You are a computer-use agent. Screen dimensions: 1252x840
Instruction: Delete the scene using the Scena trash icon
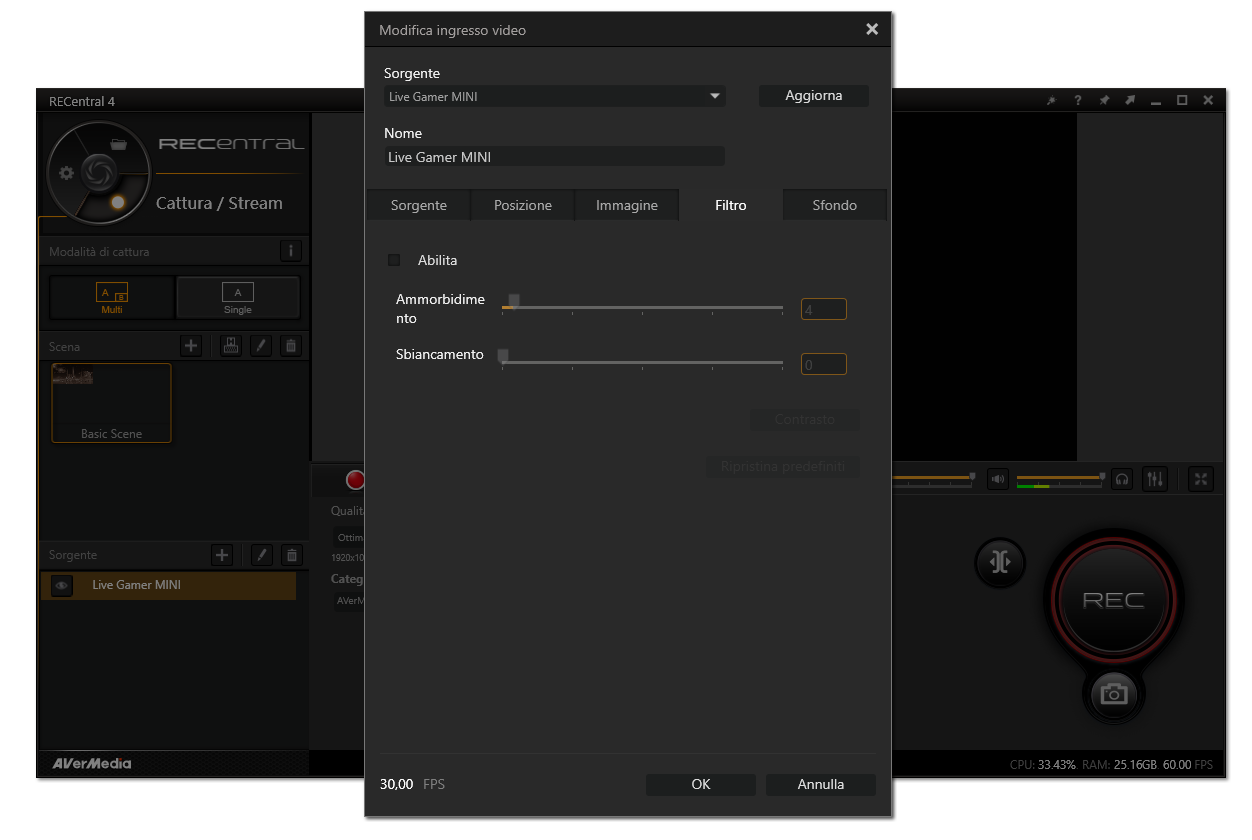coord(291,346)
